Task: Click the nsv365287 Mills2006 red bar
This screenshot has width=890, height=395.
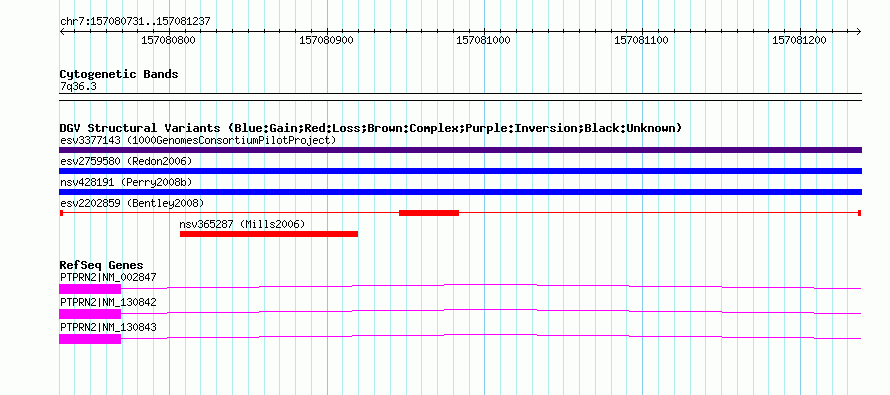Action: point(269,234)
